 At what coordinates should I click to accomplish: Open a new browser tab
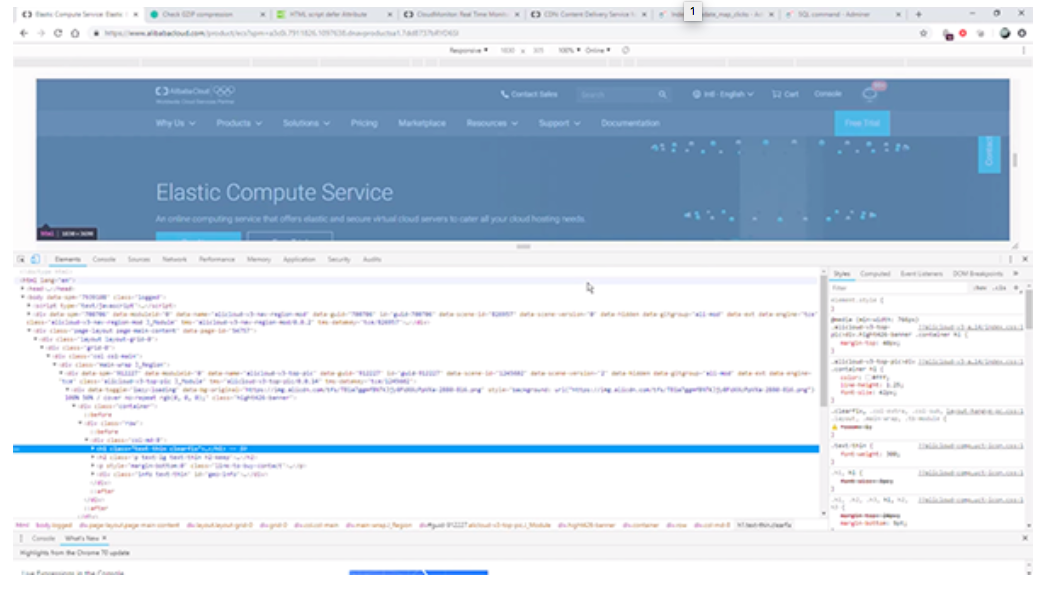[x=918, y=14]
